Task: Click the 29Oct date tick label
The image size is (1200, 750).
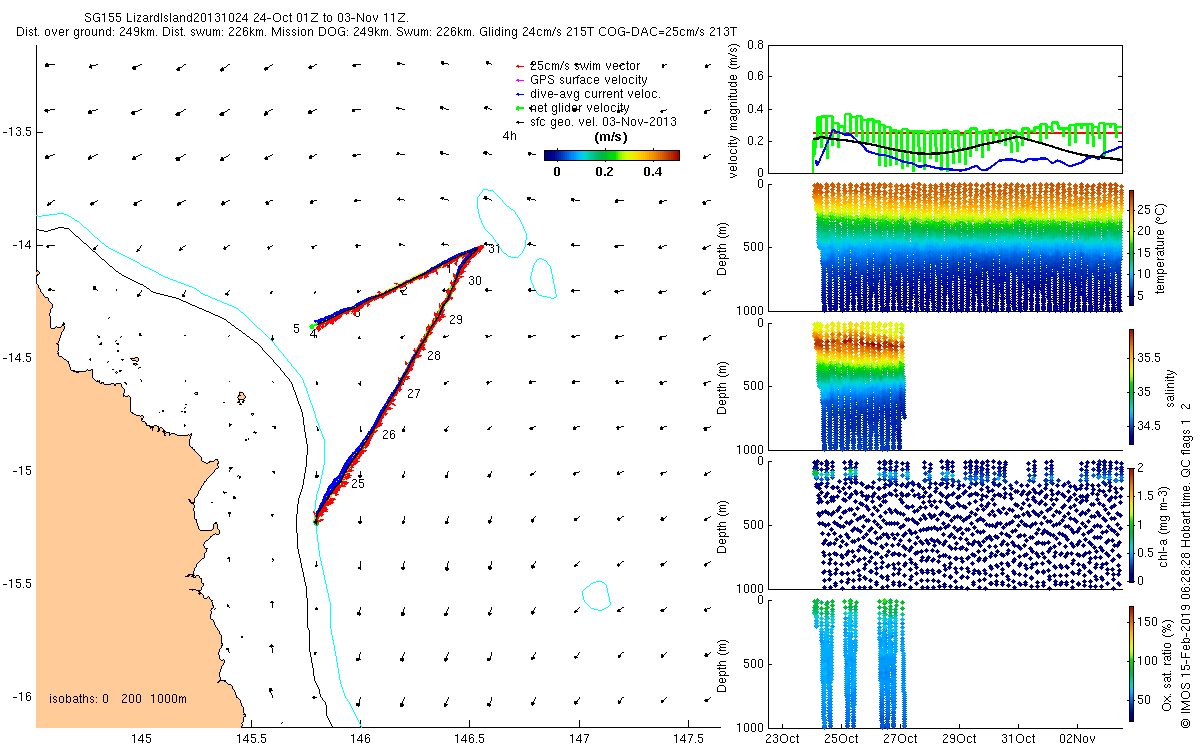Action: point(959,738)
